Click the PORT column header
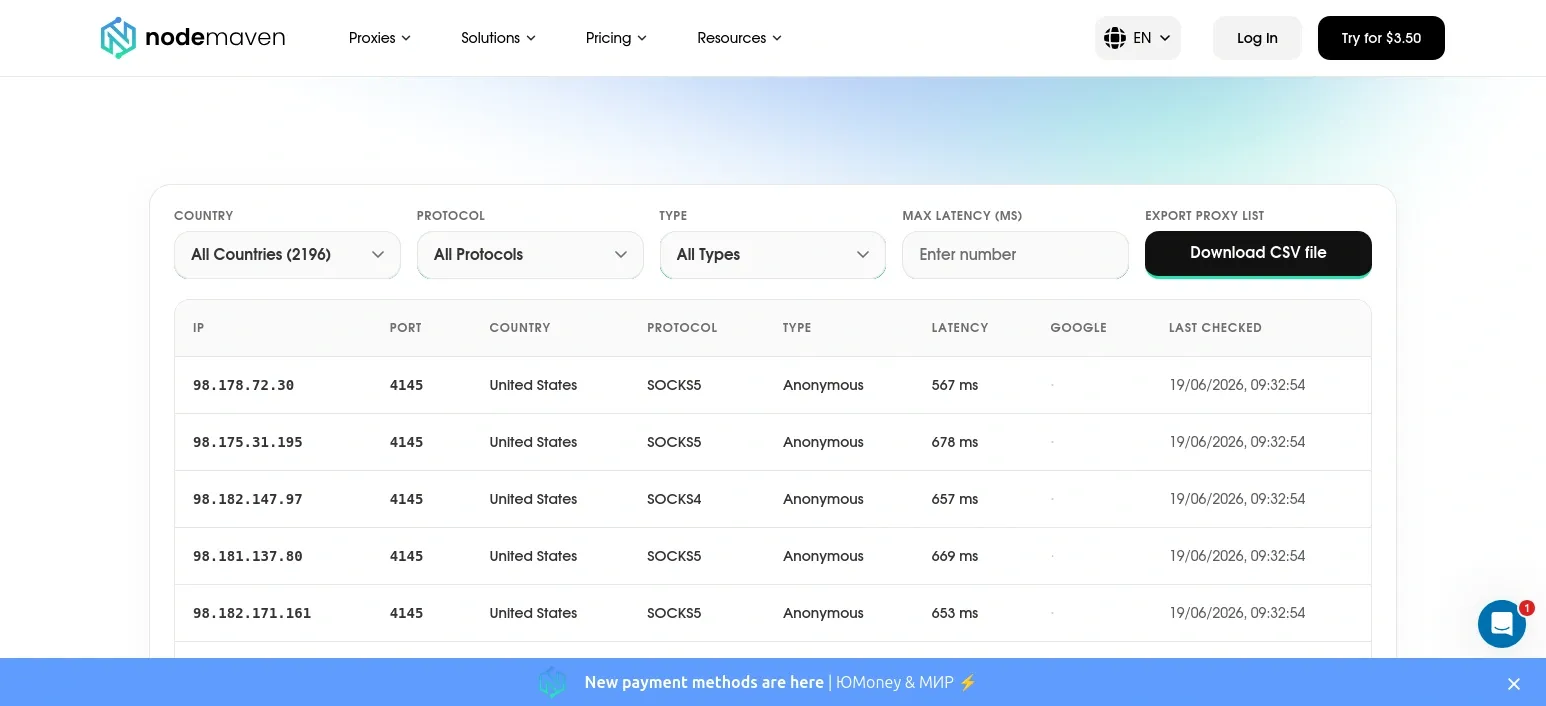Viewport: 1546px width, 706px height. pos(406,328)
